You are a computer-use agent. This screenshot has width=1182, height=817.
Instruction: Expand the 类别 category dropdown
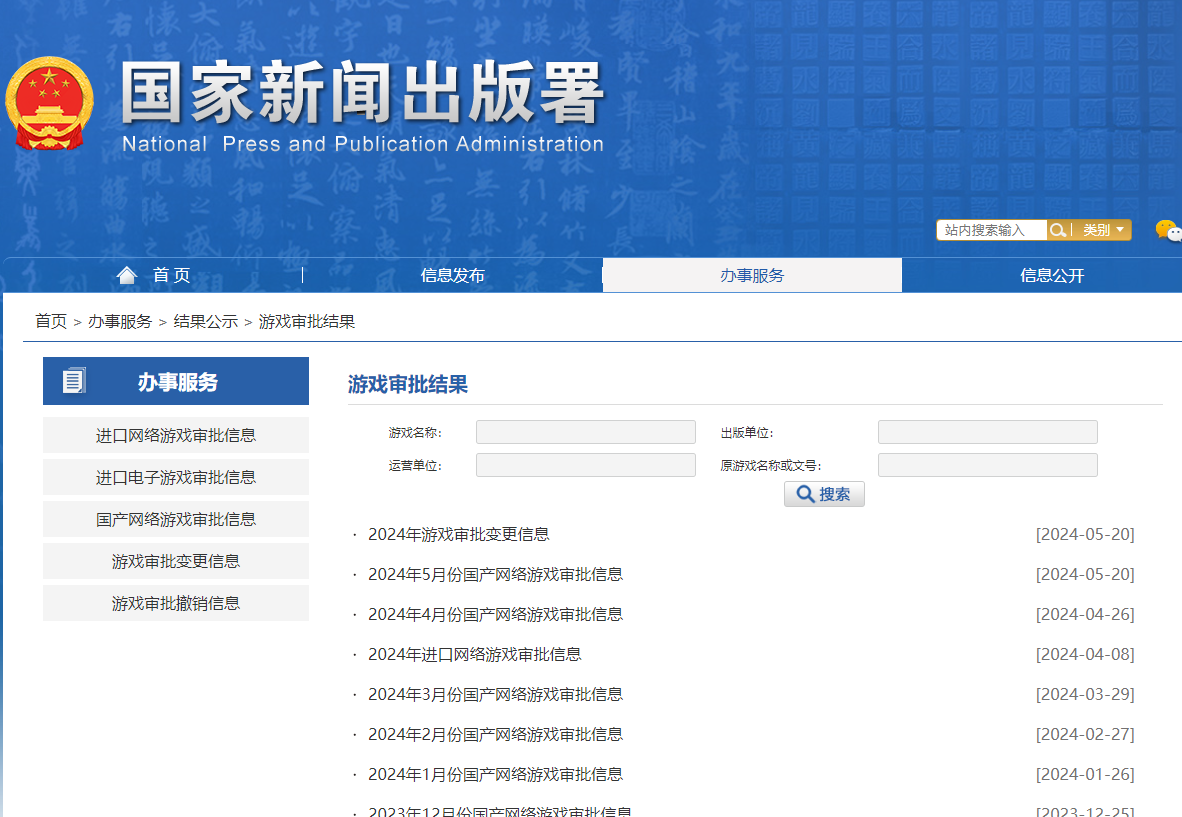1103,230
